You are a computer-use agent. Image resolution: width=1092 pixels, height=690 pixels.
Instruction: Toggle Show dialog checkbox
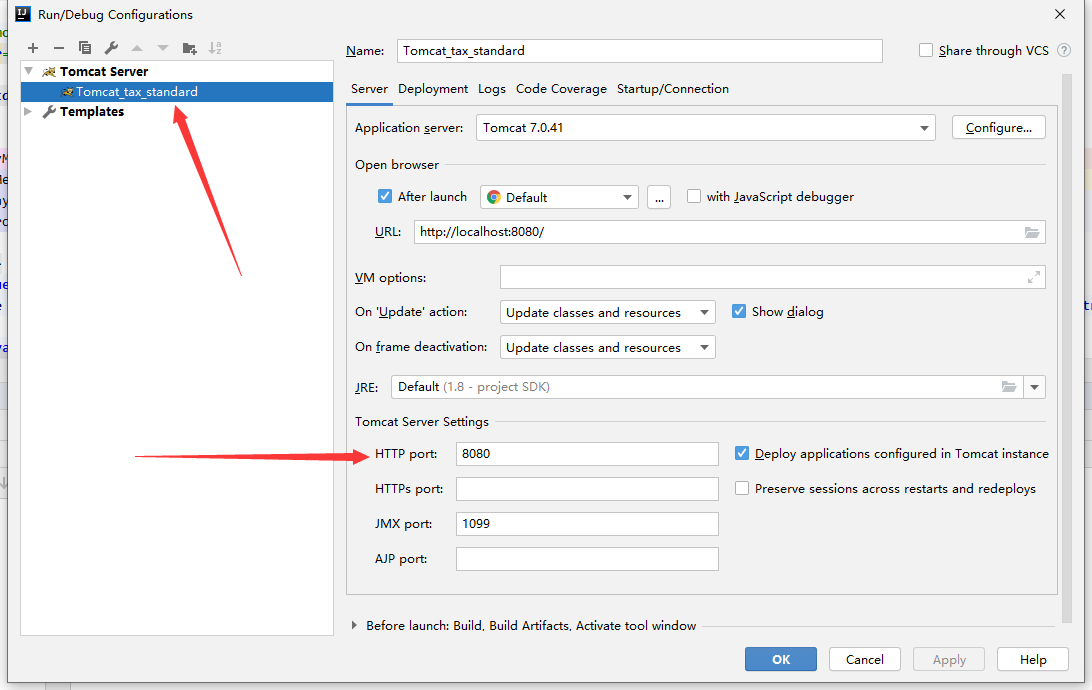739,311
